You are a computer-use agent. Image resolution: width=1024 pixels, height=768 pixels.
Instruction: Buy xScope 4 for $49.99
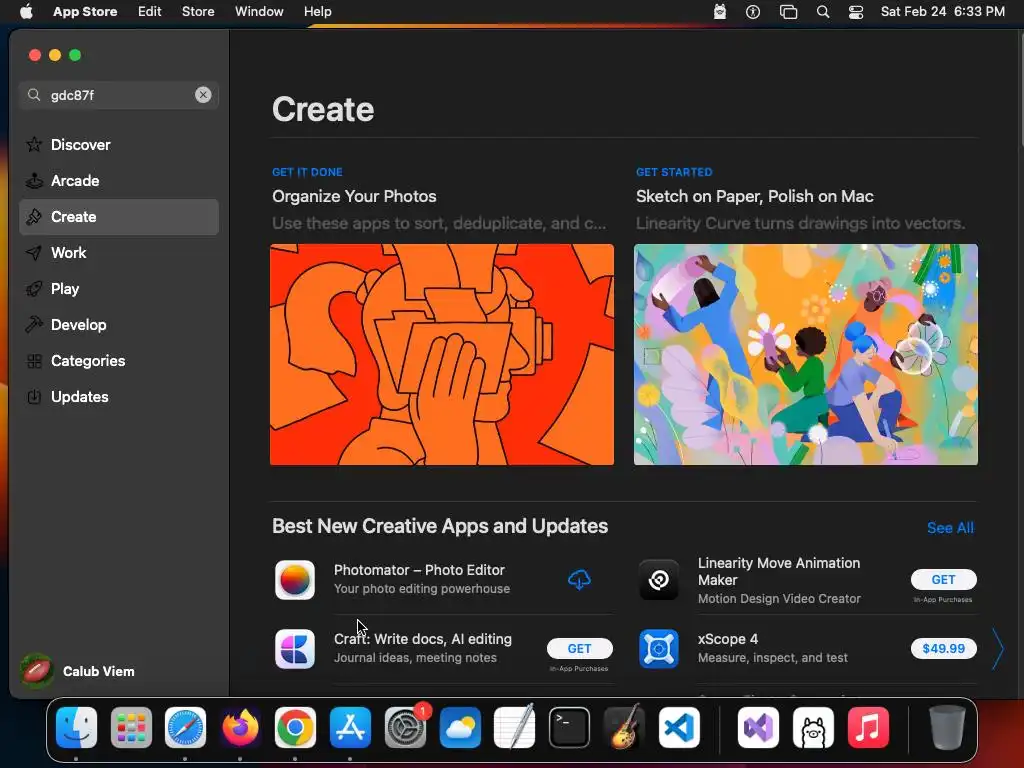(944, 648)
